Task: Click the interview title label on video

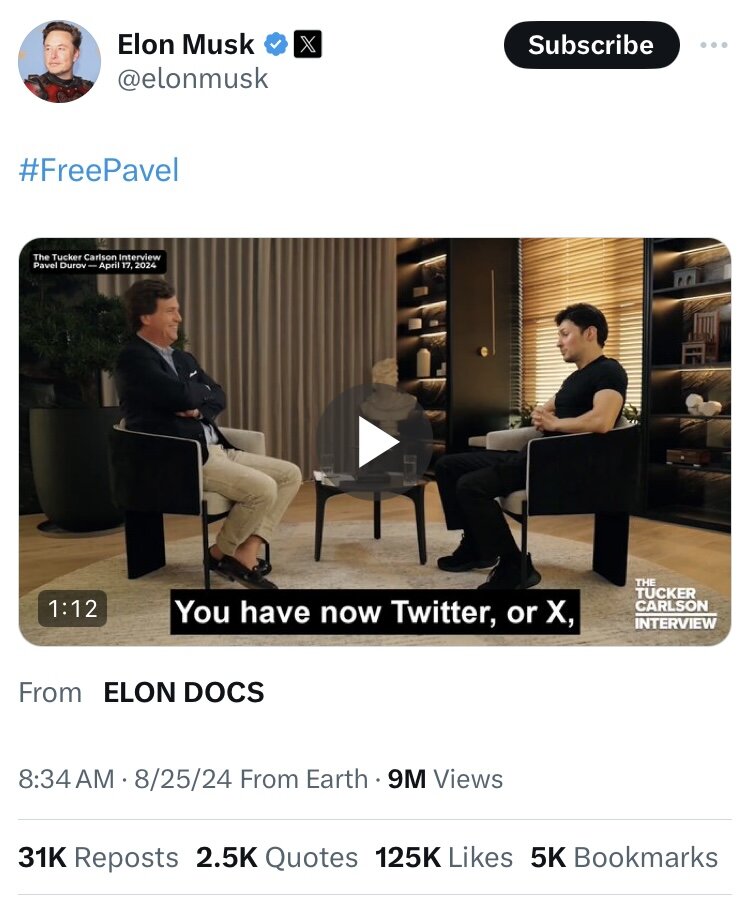Action: coord(98,261)
